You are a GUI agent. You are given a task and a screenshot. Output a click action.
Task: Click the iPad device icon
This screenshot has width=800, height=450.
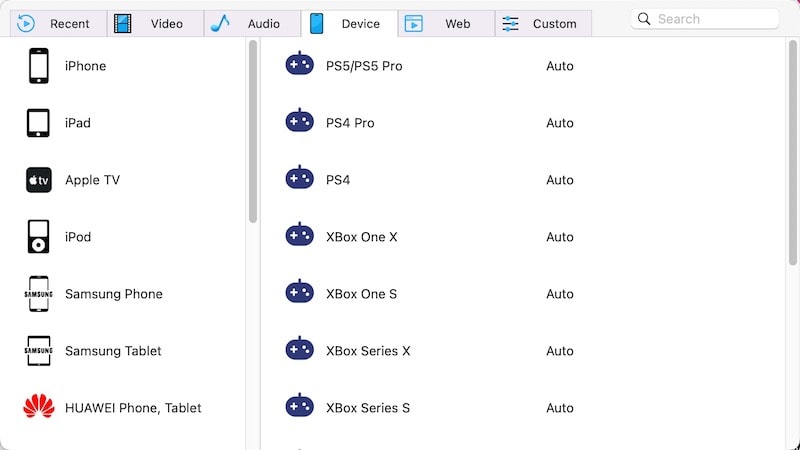38,123
